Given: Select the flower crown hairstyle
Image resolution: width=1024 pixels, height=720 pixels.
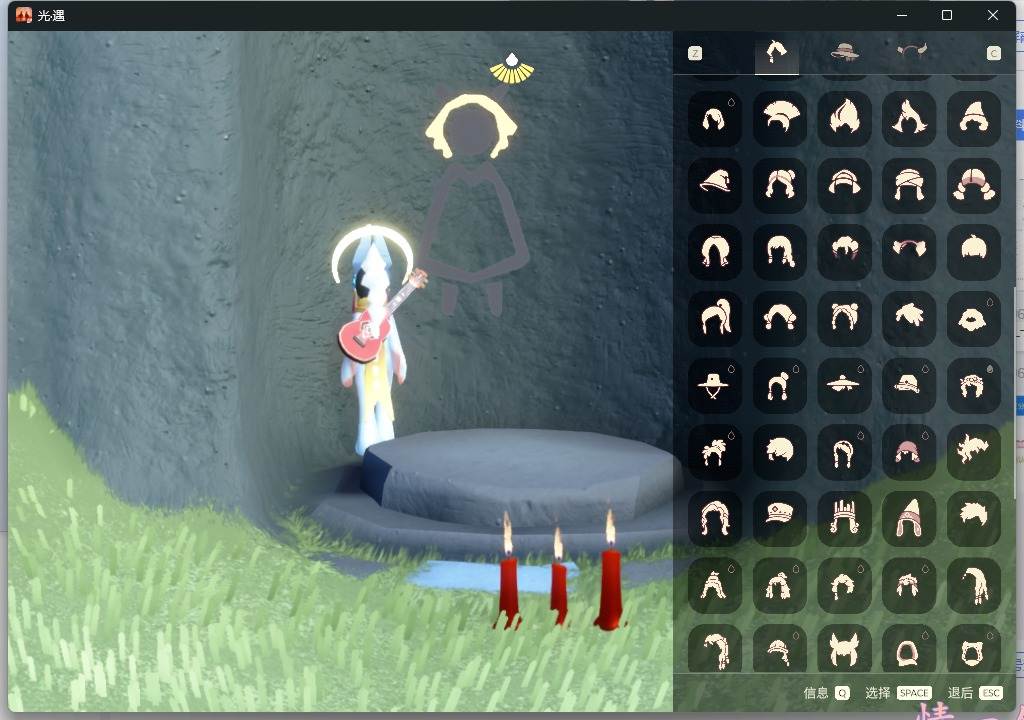Looking at the screenshot, I should 974,385.
